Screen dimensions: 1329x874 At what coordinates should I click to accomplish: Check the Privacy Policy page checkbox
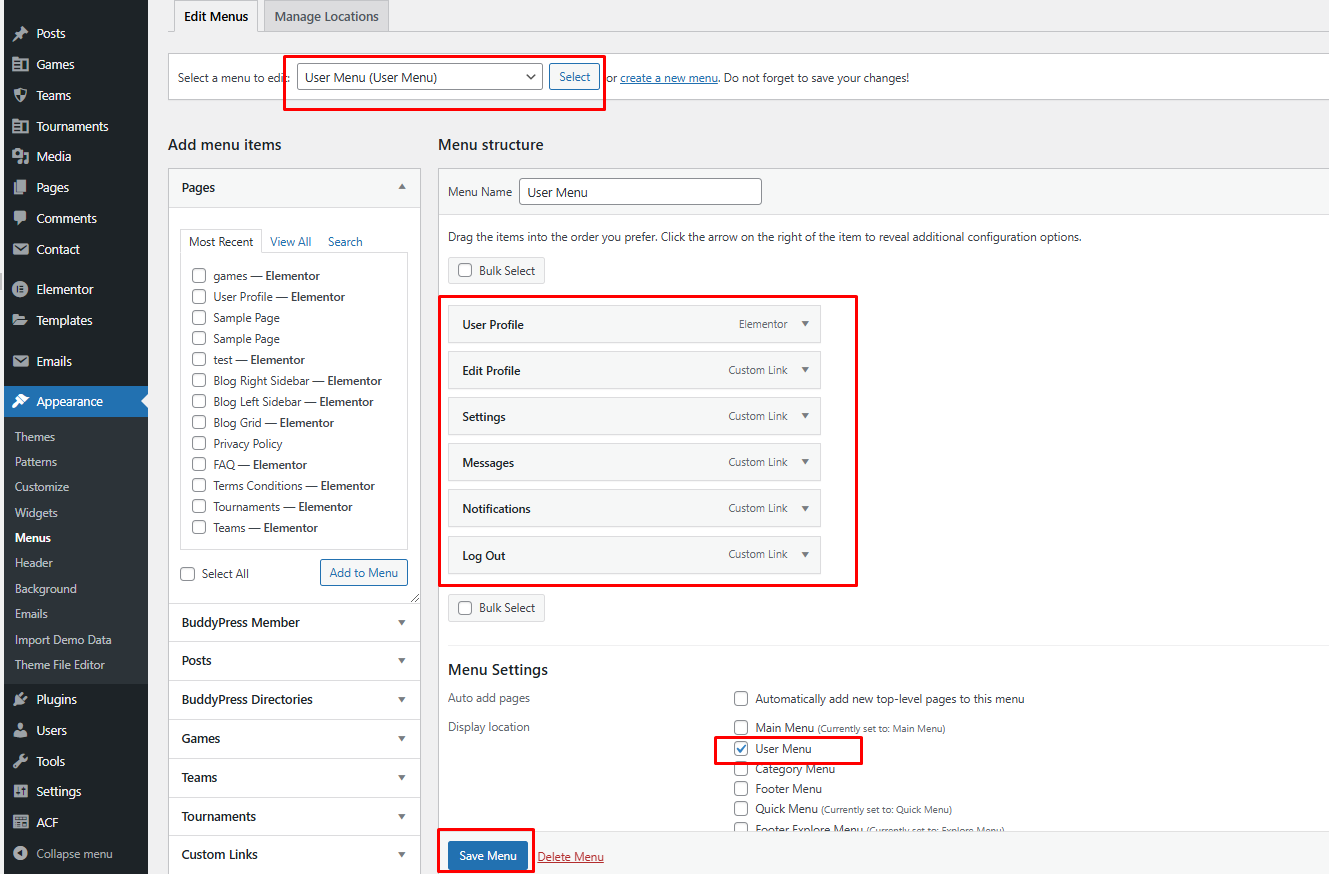pos(199,444)
